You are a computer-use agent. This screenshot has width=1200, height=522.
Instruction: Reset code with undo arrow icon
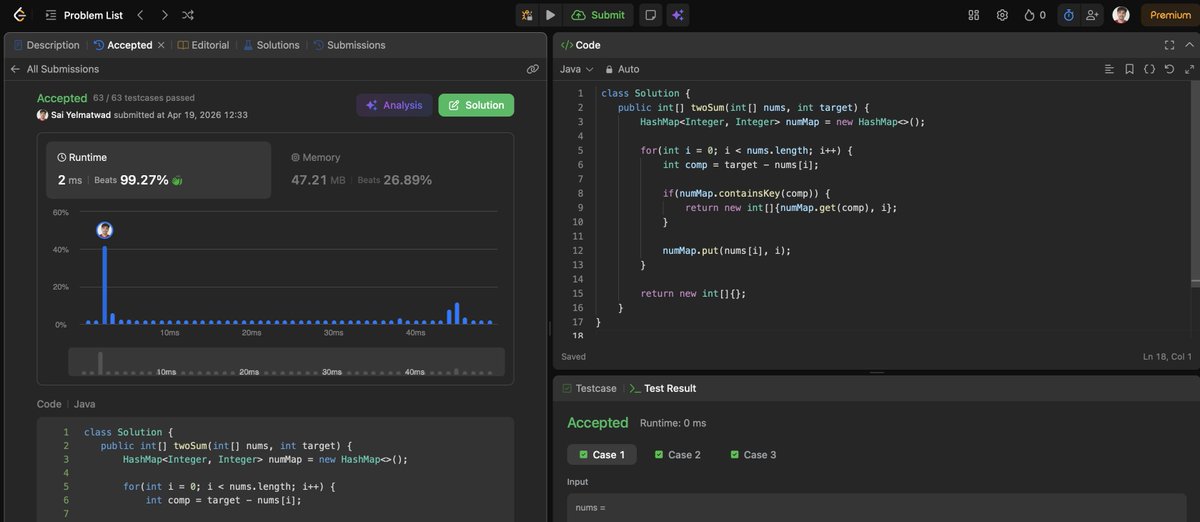[x=1169, y=69]
